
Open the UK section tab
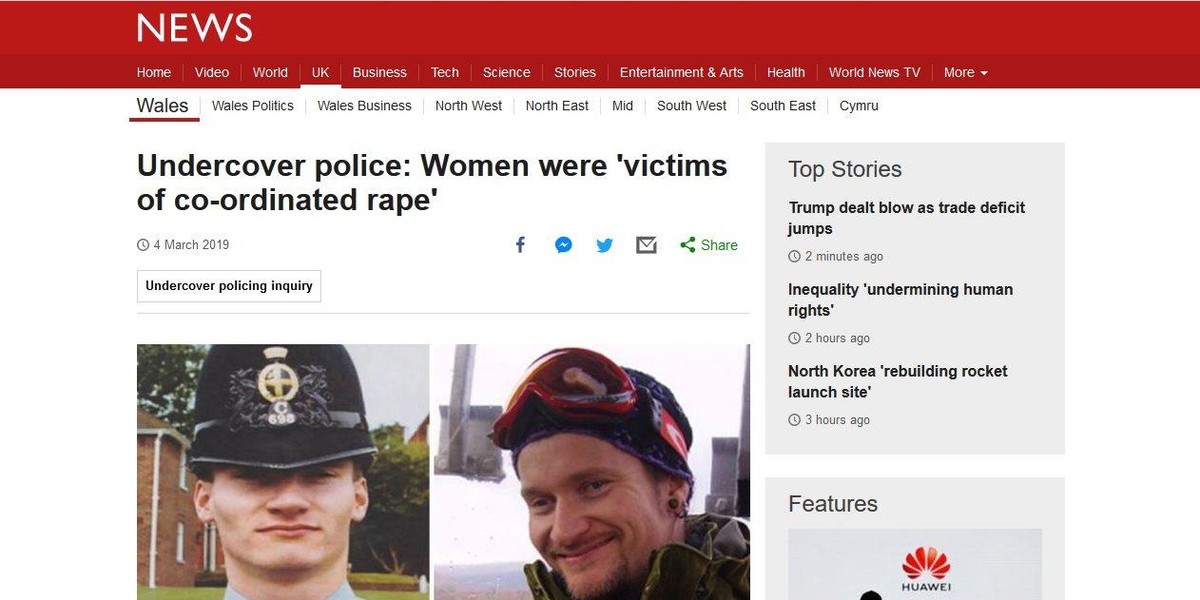(x=320, y=72)
